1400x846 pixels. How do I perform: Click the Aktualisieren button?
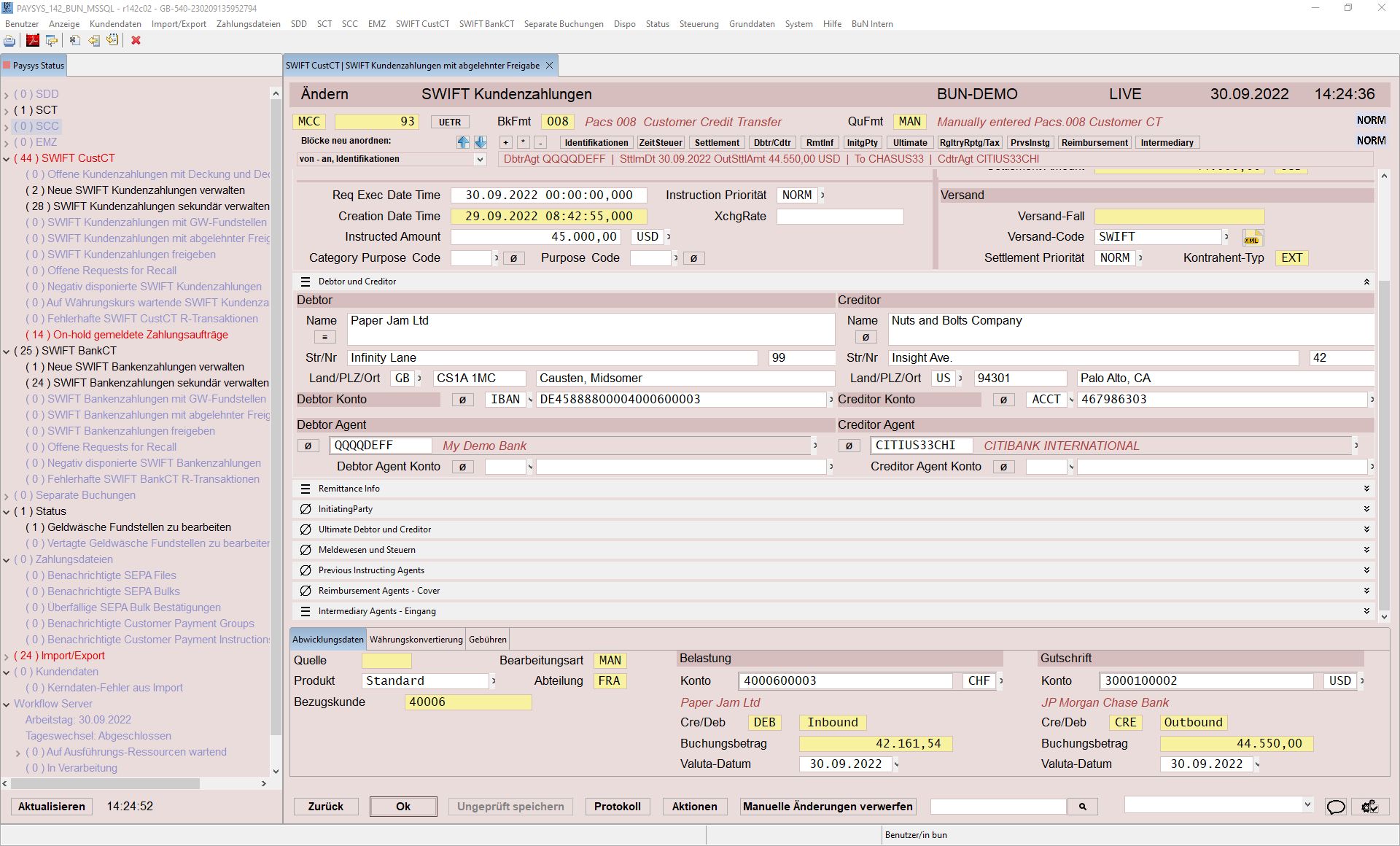tap(52, 807)
